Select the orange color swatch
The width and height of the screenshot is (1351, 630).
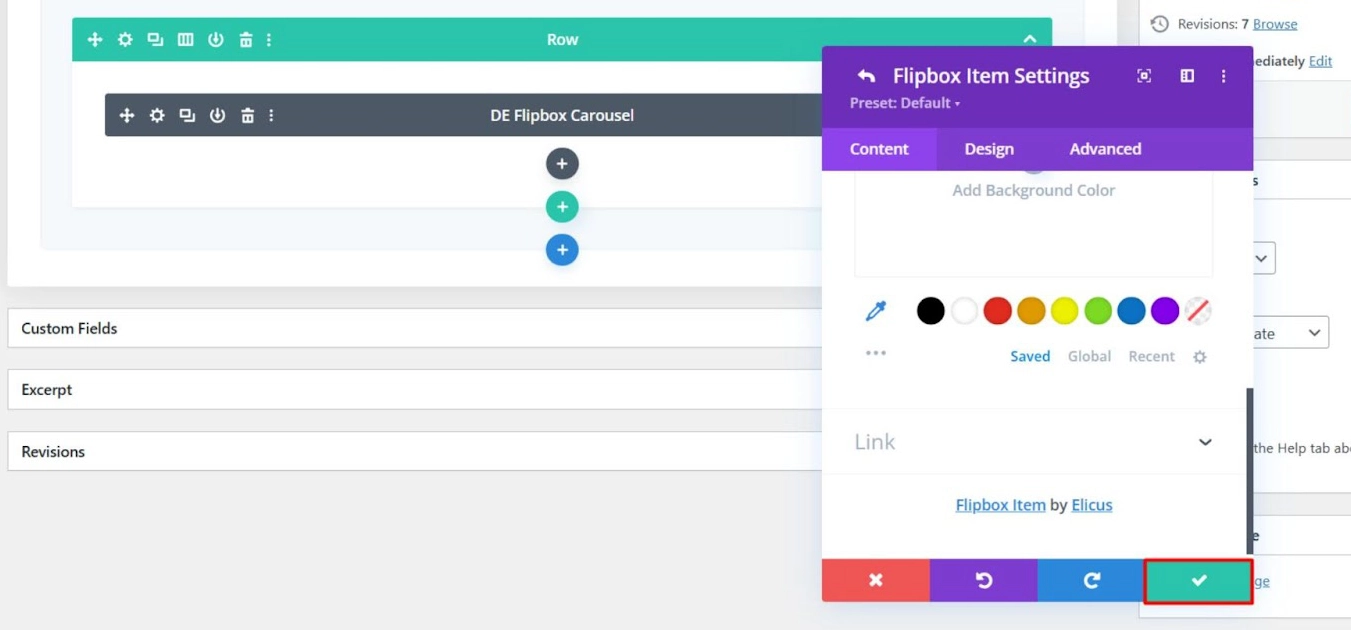click(1031, 311)
